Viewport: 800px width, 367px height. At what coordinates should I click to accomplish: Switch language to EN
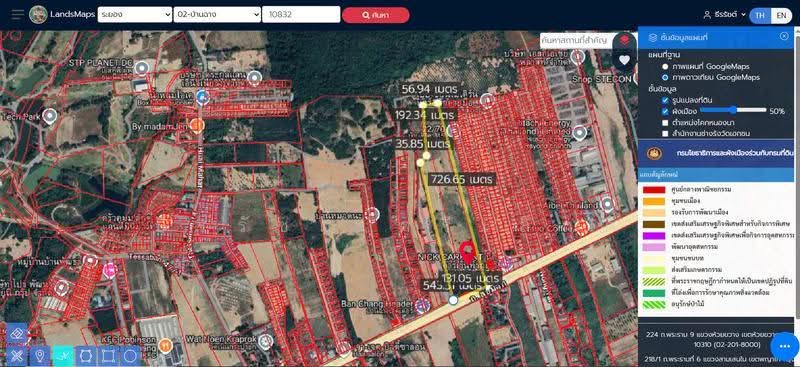pyautogui.click(x=781, y=15)
